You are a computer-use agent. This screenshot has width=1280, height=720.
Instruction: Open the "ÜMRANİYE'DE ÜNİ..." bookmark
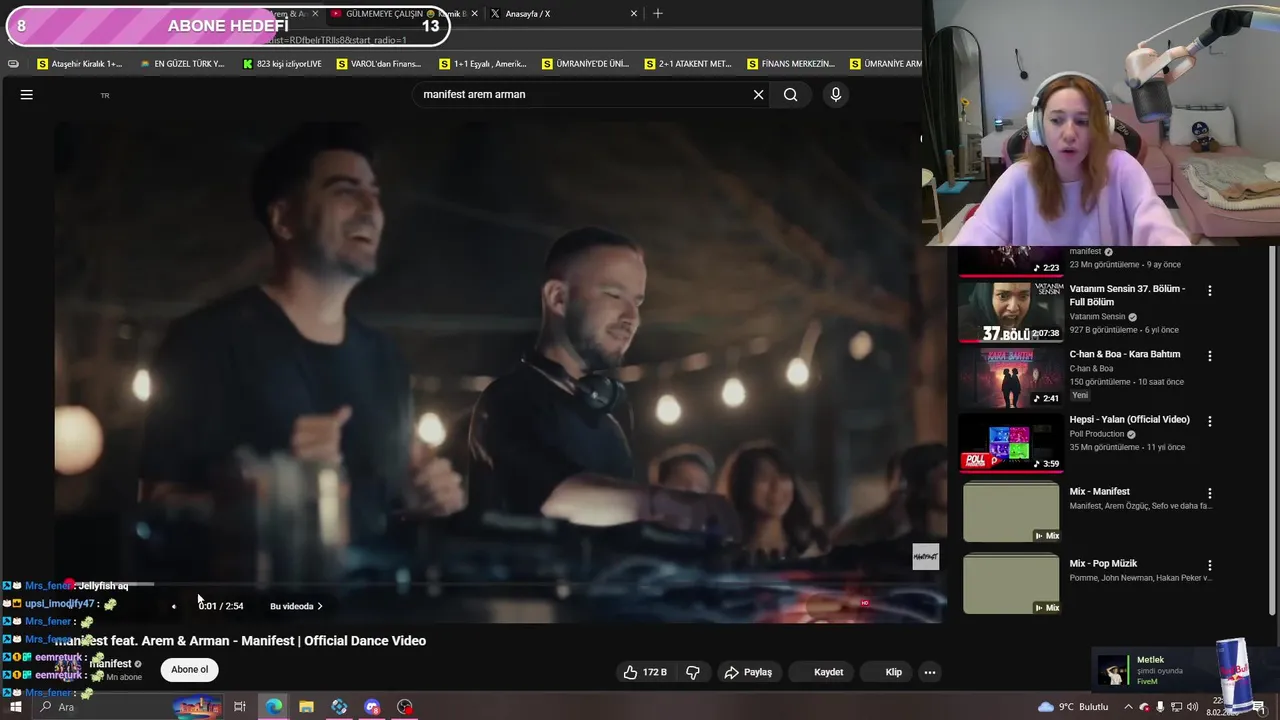[x=586, y=64]
